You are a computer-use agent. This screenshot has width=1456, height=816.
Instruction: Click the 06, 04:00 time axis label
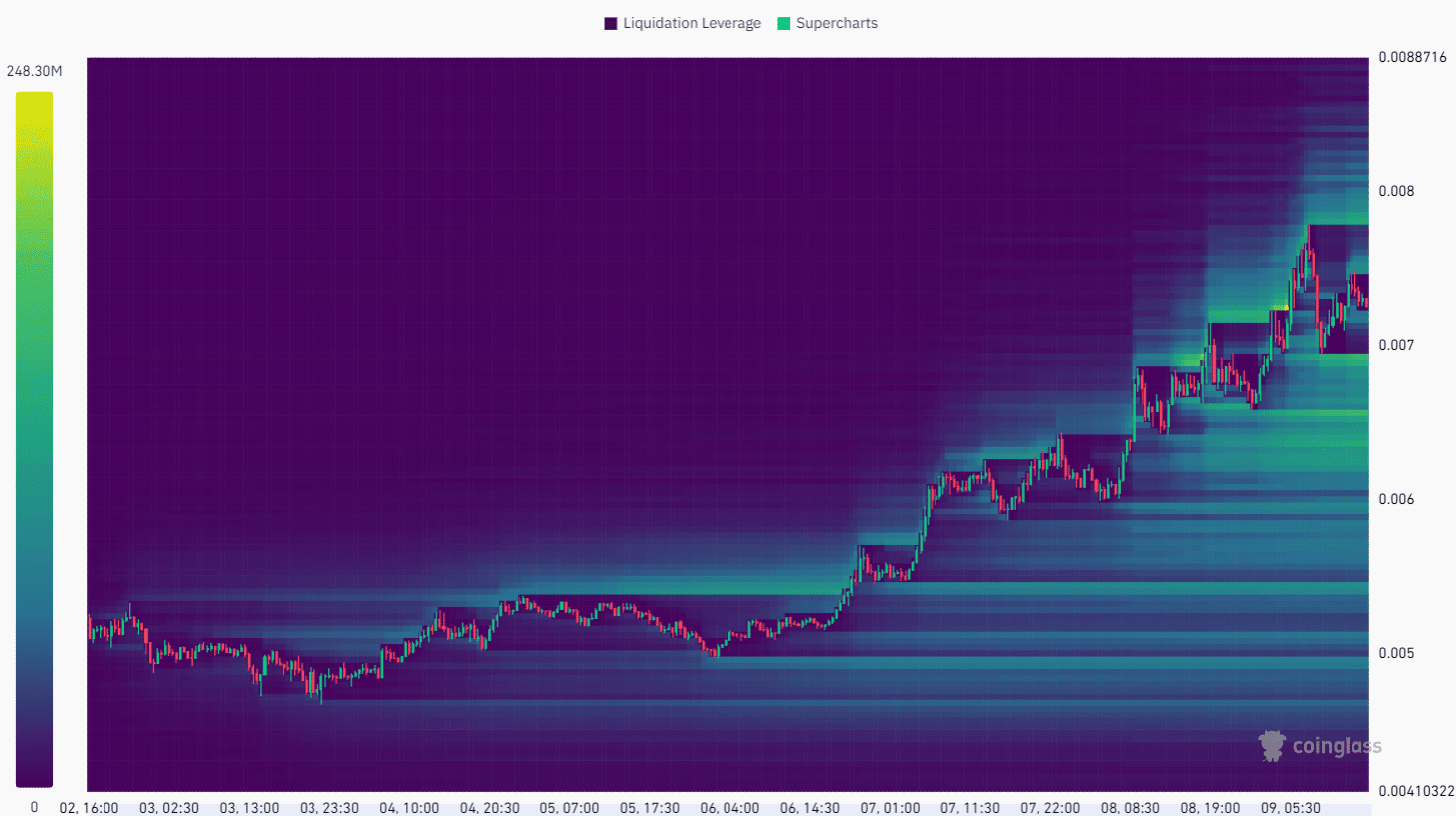[729, 808]
